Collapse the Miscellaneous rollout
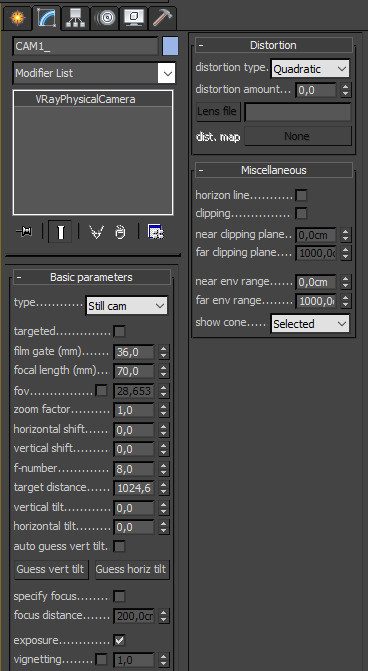Screen dimensions: 368x671 274,170
